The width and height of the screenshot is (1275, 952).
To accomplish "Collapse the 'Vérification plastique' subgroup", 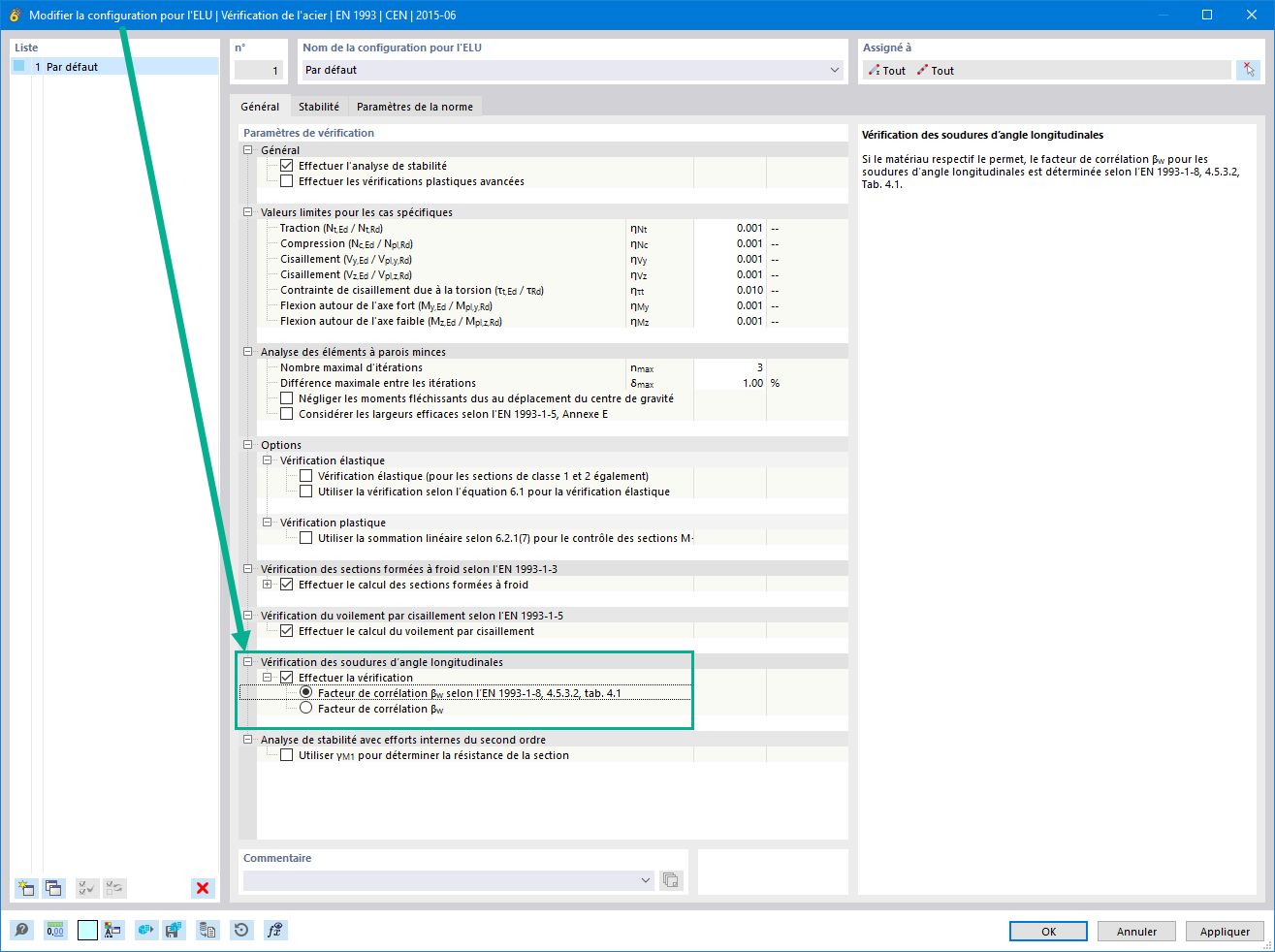I will point(267,523).
